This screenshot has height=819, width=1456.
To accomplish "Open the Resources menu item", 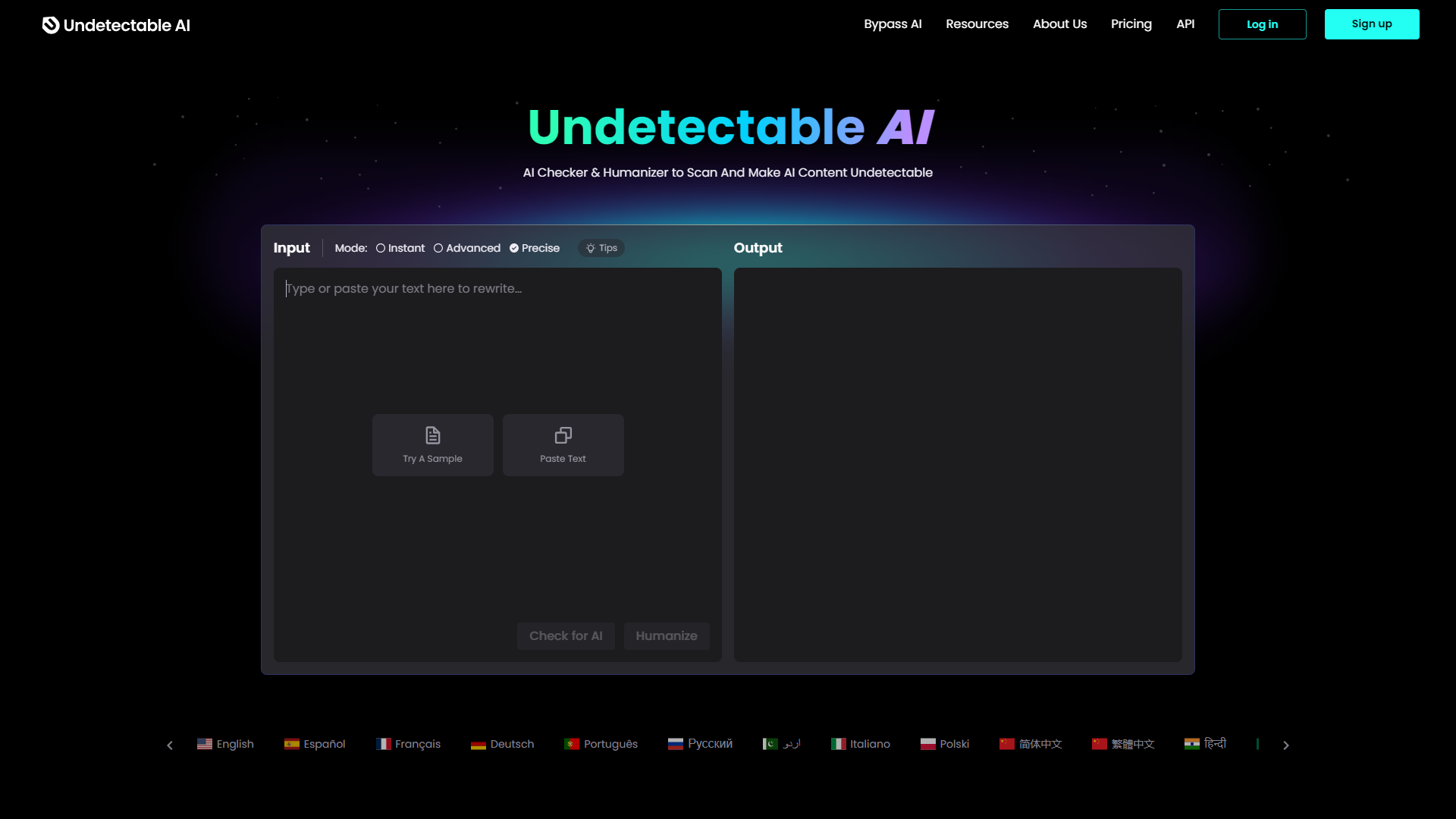I will click(x=976, y=24).
